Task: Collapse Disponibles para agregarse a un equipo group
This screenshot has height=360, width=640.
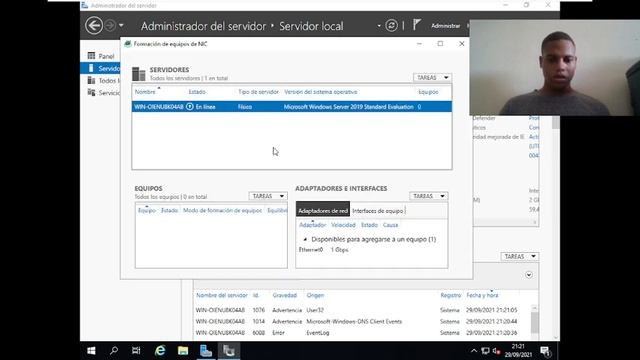Action: [305, 239]
